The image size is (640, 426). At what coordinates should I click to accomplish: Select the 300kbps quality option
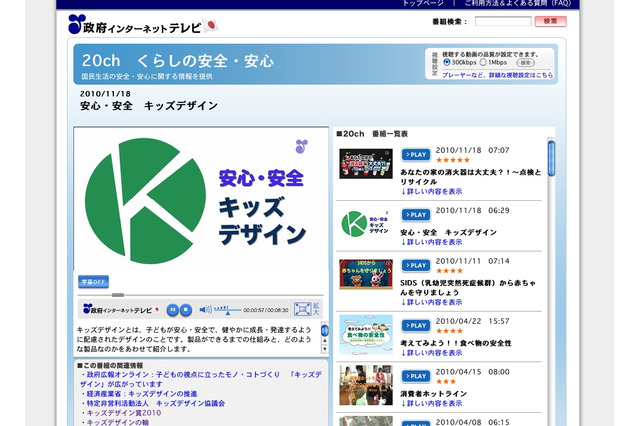447,62
